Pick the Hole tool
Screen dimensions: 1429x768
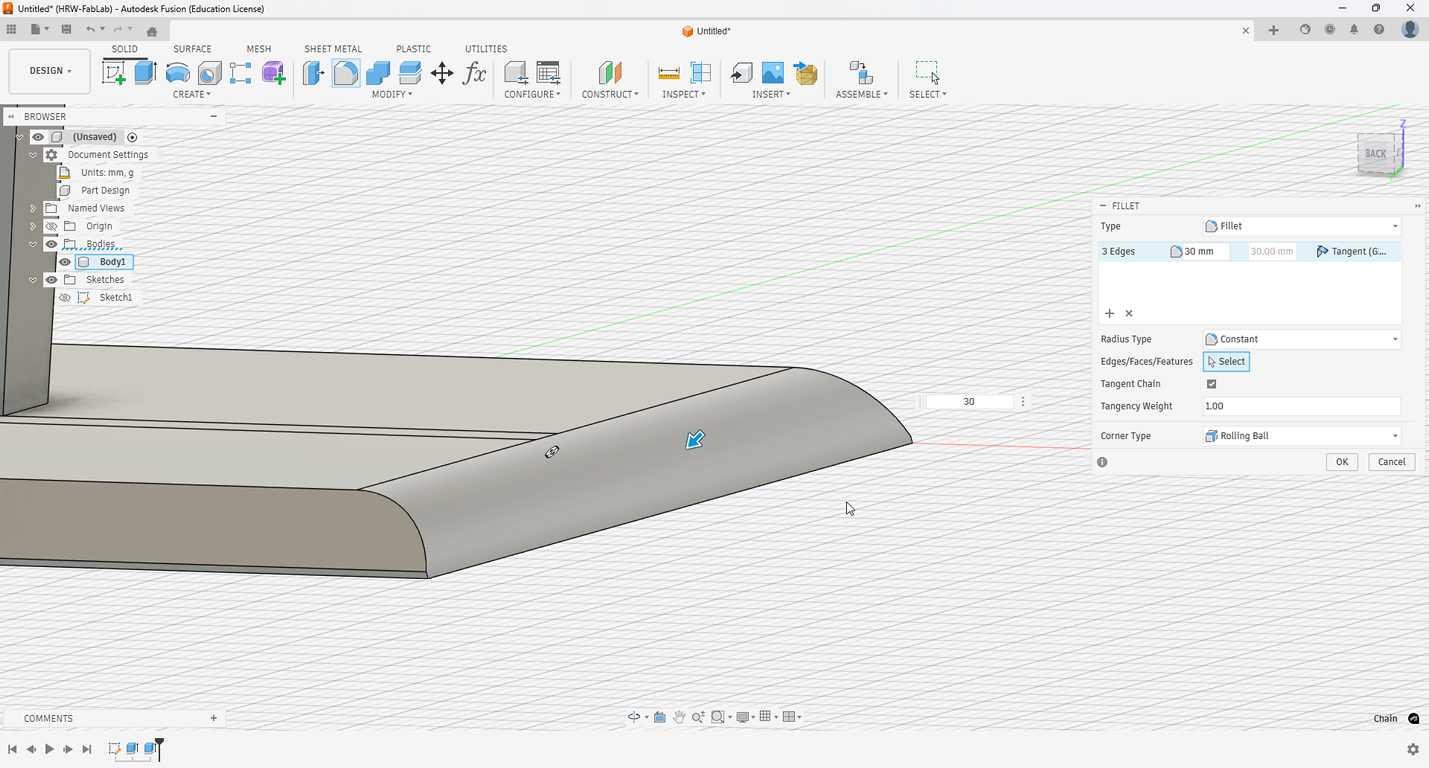click(209, 72)
